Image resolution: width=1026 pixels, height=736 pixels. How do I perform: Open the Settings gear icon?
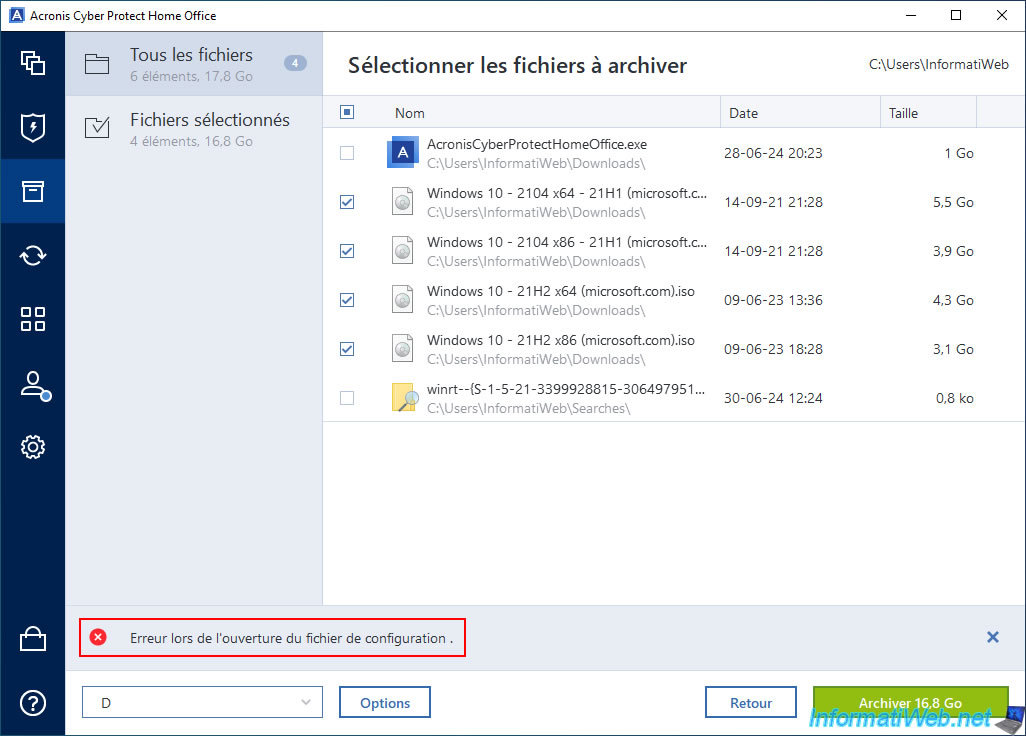(x=33, y=447)
